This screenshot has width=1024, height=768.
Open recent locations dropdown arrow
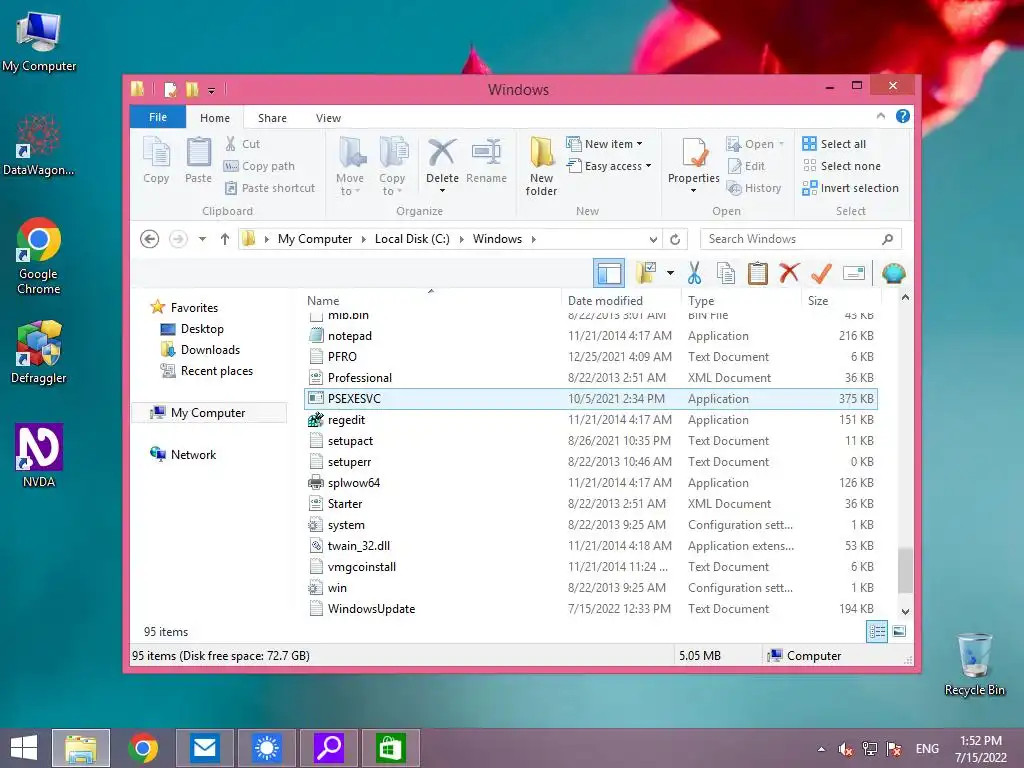click(x=202, y=239)
